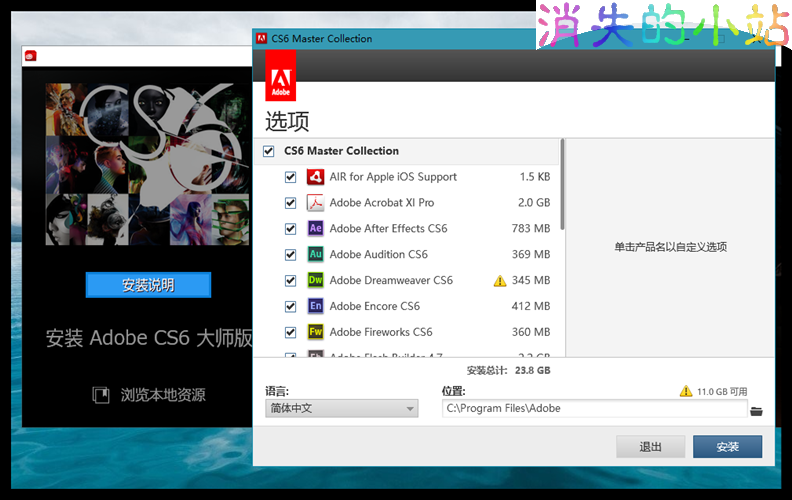The width and height of the screenshot is (792, 500).
Task: Click the install location path field
Action: pyautogui.click(x=595, y=408)
